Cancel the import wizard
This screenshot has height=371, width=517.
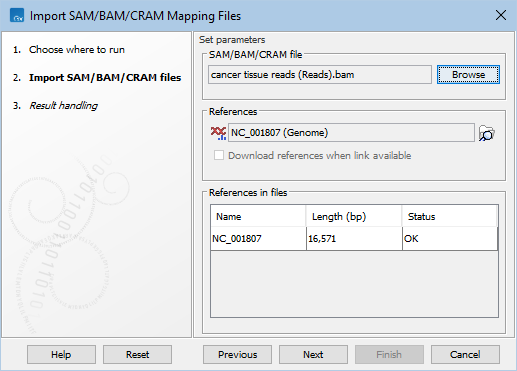click(465, 354)
